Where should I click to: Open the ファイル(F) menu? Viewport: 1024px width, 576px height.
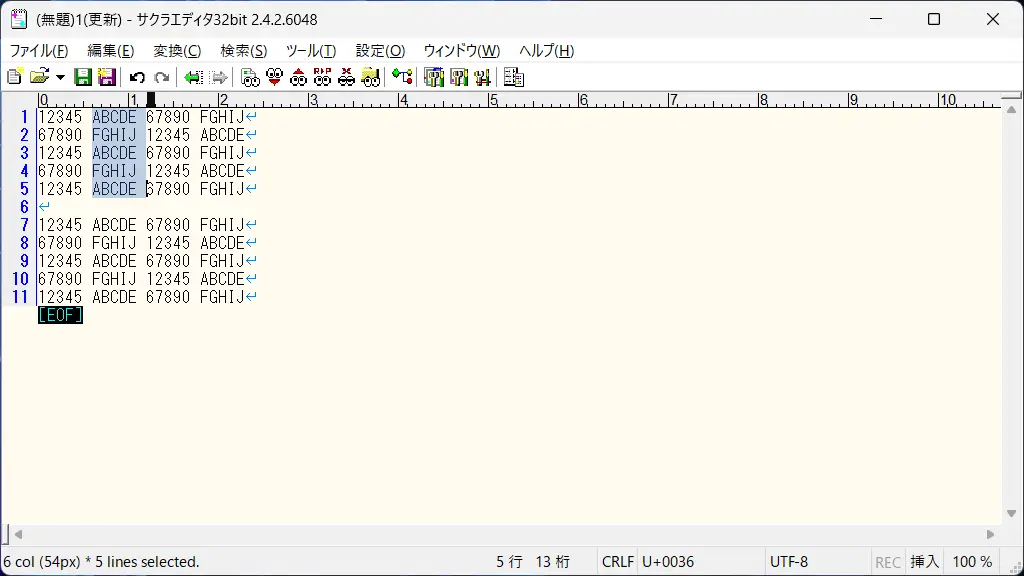point(39,51)
